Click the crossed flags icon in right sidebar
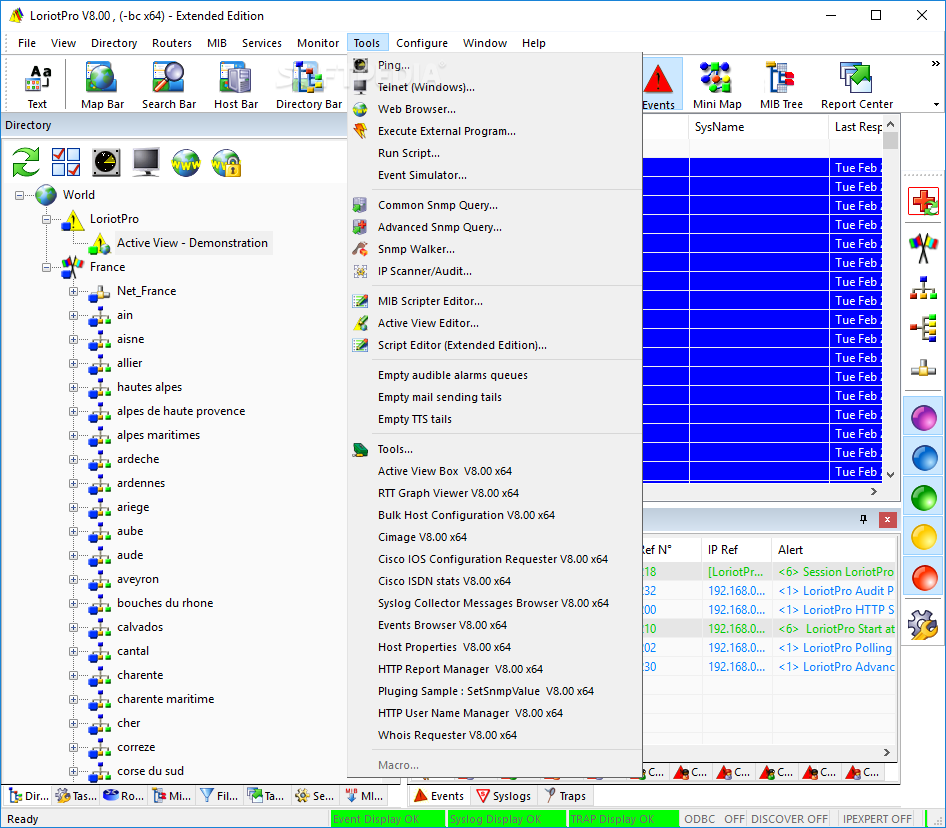The image size is (946, 828). 924,247
